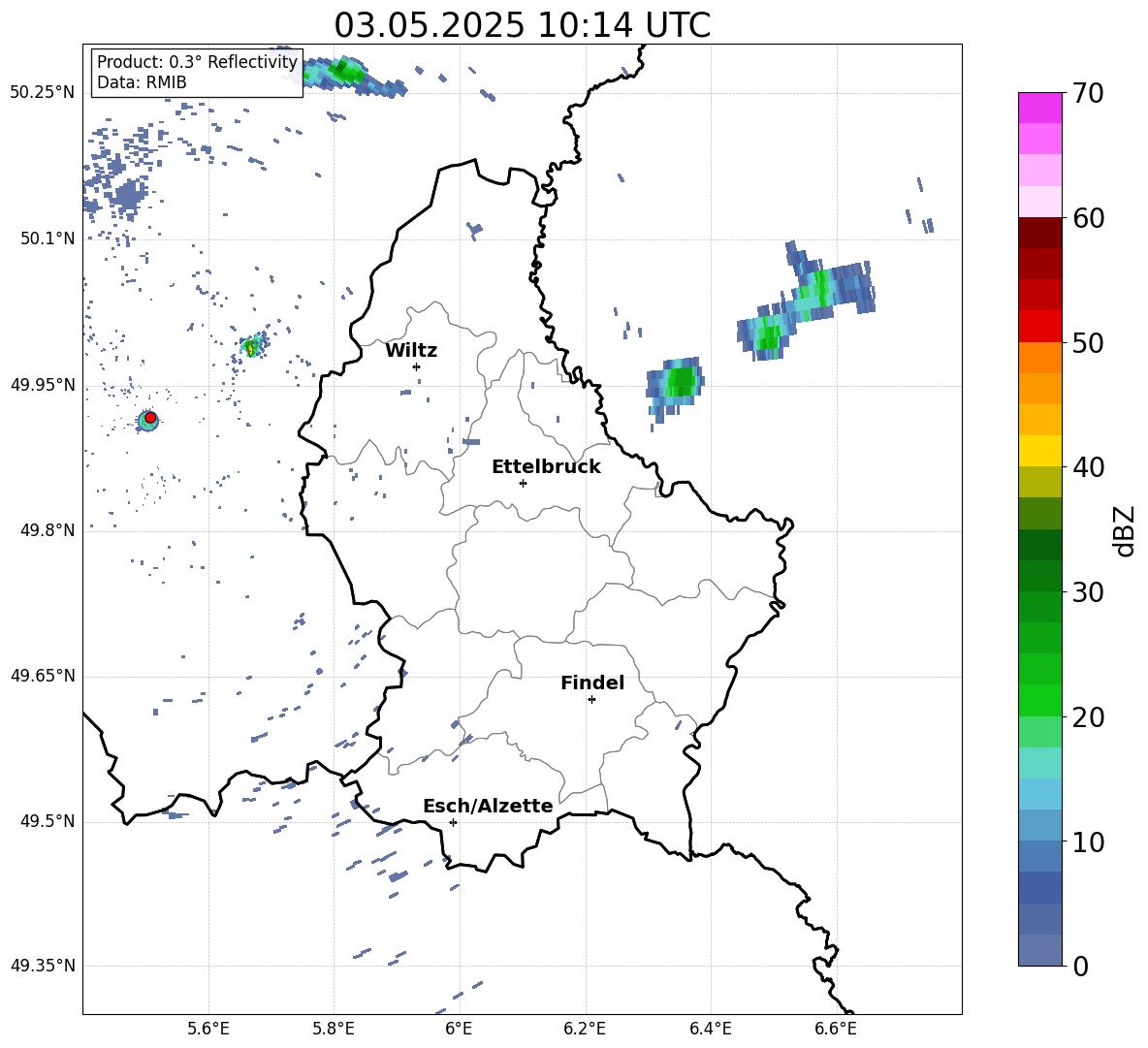Image resolution: width=1148 pixels, height=1048 pixels.
Task: Click the 50.25°N latitude tick label
Action: pyautogui.click(x=43, y=93)
